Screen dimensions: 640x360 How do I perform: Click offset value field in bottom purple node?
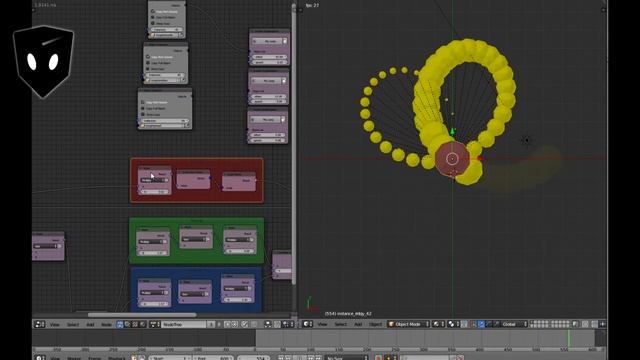pyautogui.click(x=268, y=135)
